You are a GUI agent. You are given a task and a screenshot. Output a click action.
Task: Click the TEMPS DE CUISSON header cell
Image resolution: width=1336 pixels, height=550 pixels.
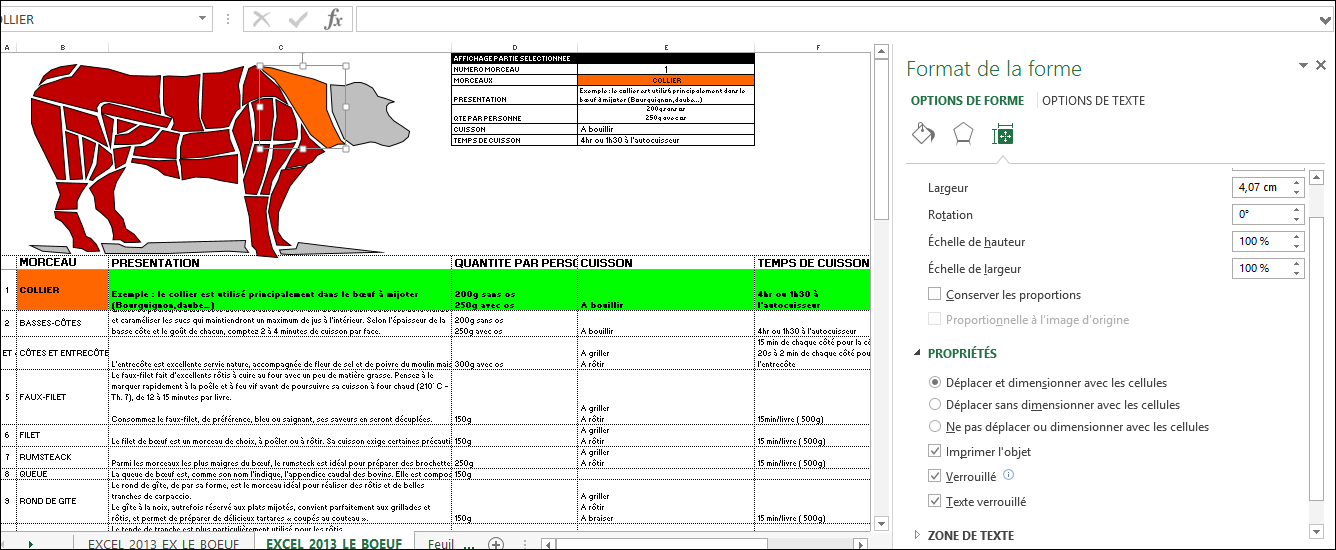coord(812,263)
